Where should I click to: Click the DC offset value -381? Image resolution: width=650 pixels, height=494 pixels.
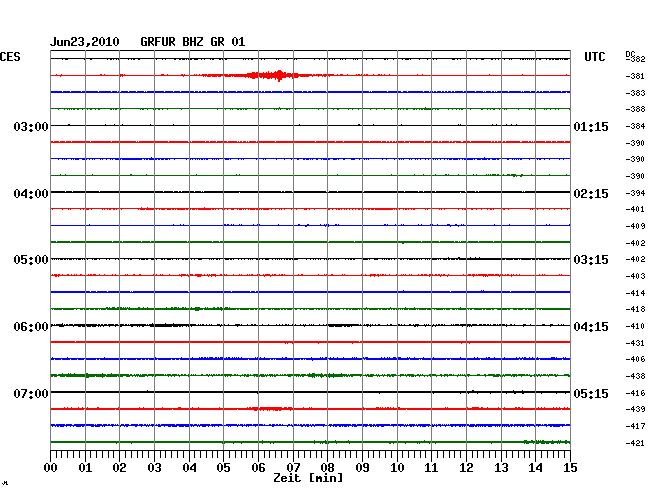[635, 76]
